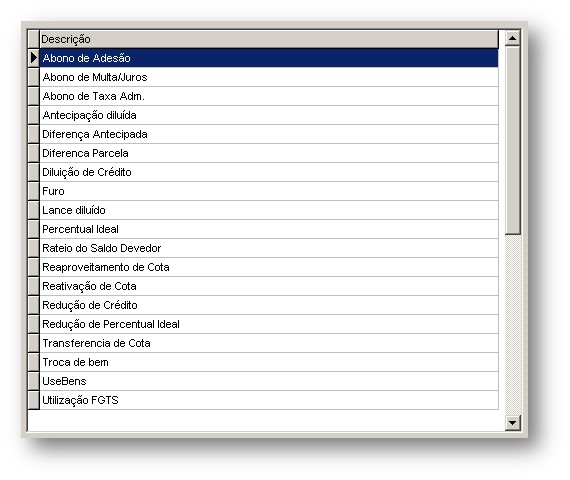Click the scroll up arrow button
Screen dimensions: 570x480
[x=513, y=38]
